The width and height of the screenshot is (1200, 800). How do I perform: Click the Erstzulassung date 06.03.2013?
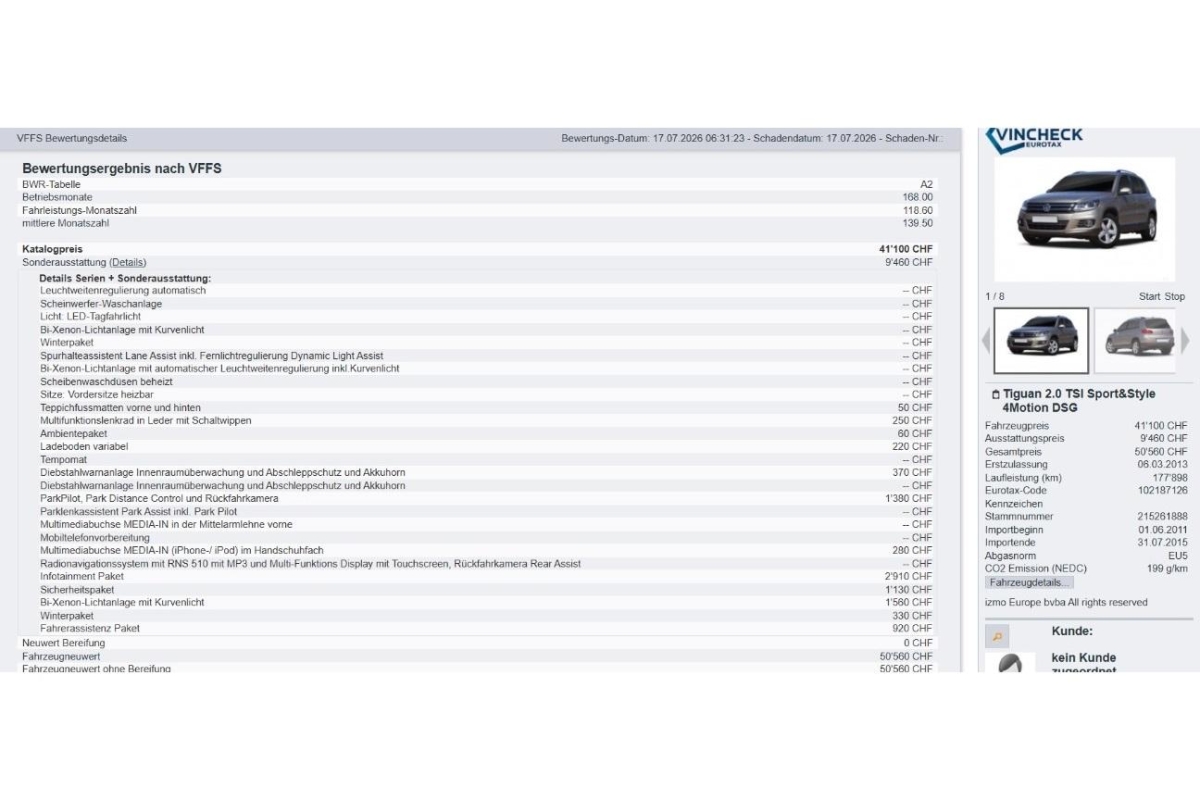(x=1162, y=464)
